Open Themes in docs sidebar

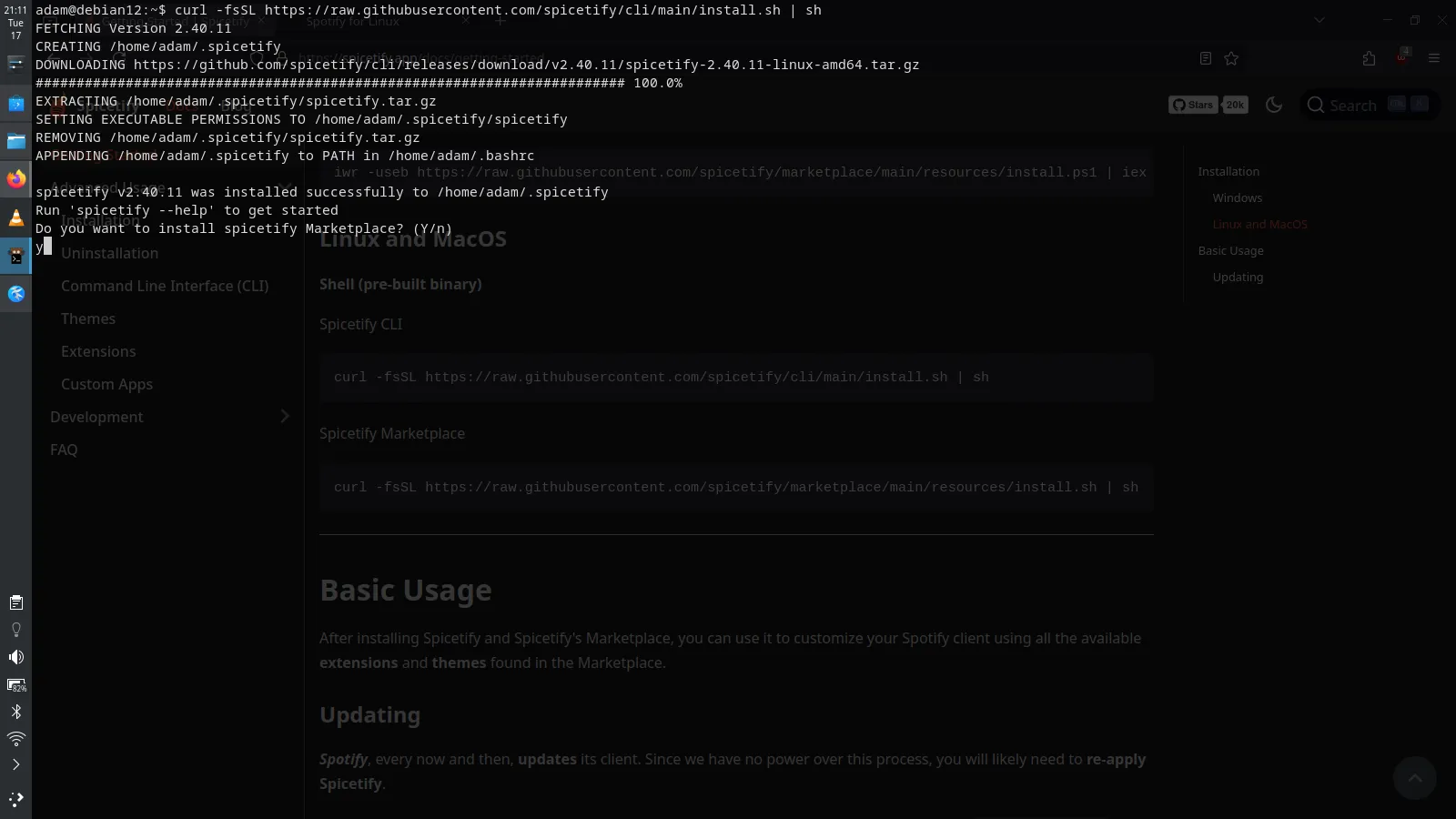(x=88, y=318)
